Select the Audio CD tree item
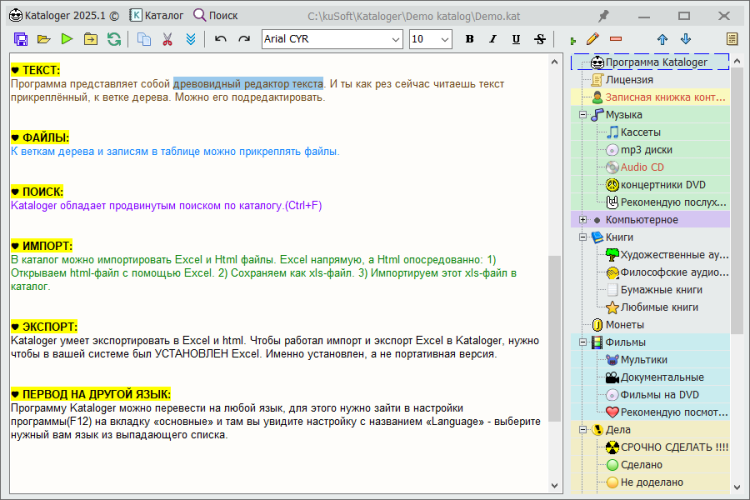Image resolution: width=750 pixels, height=500 pixels. (x=641, y=167)
